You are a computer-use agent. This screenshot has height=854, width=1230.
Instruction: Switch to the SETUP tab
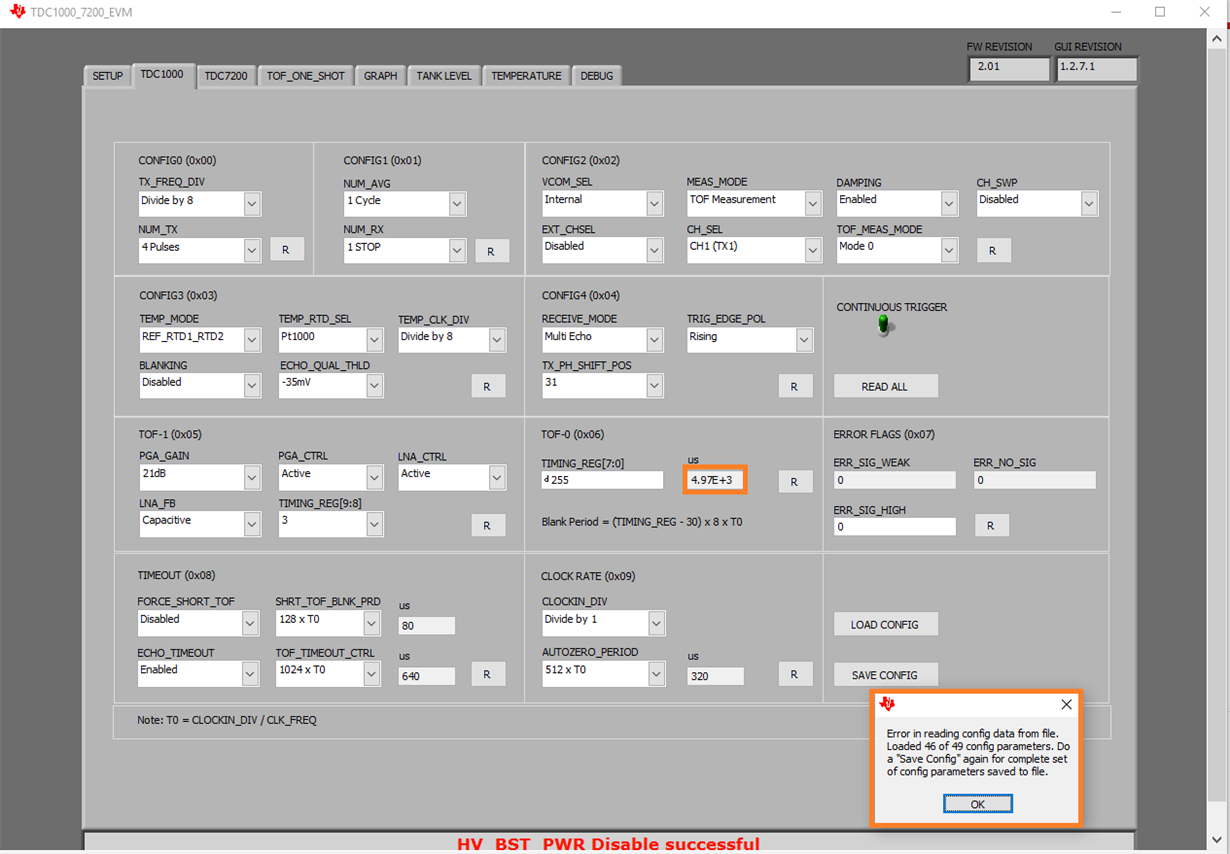pos(108,76)
